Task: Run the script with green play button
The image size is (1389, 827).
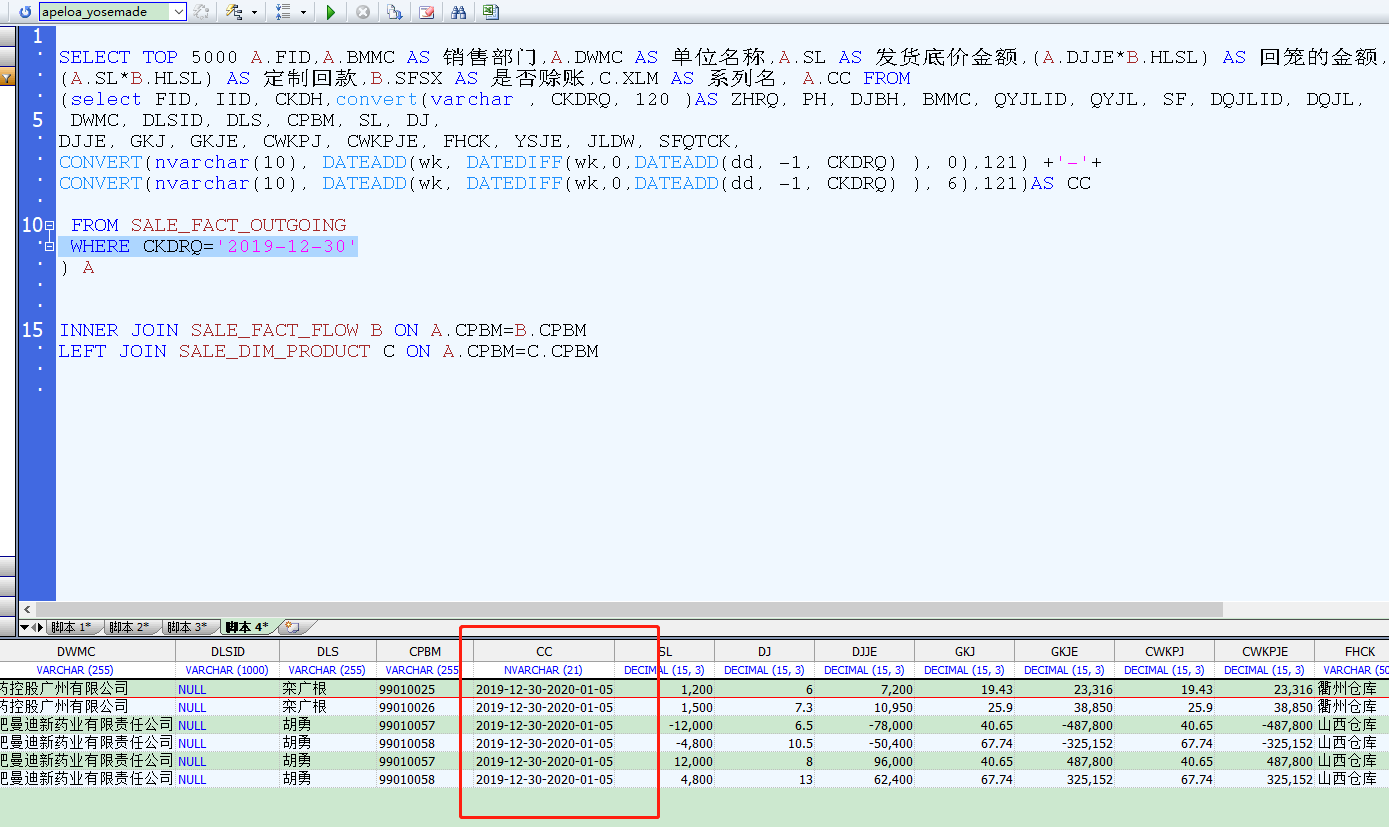Action: pyautogui.click(x=331, y=12)
